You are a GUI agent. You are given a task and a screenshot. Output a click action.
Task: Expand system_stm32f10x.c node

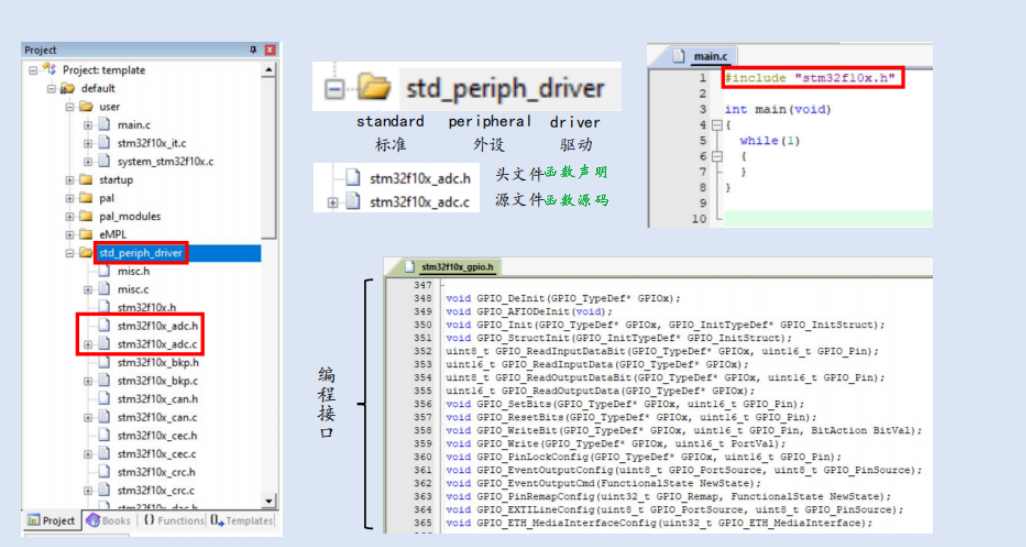tap(88, 162)
